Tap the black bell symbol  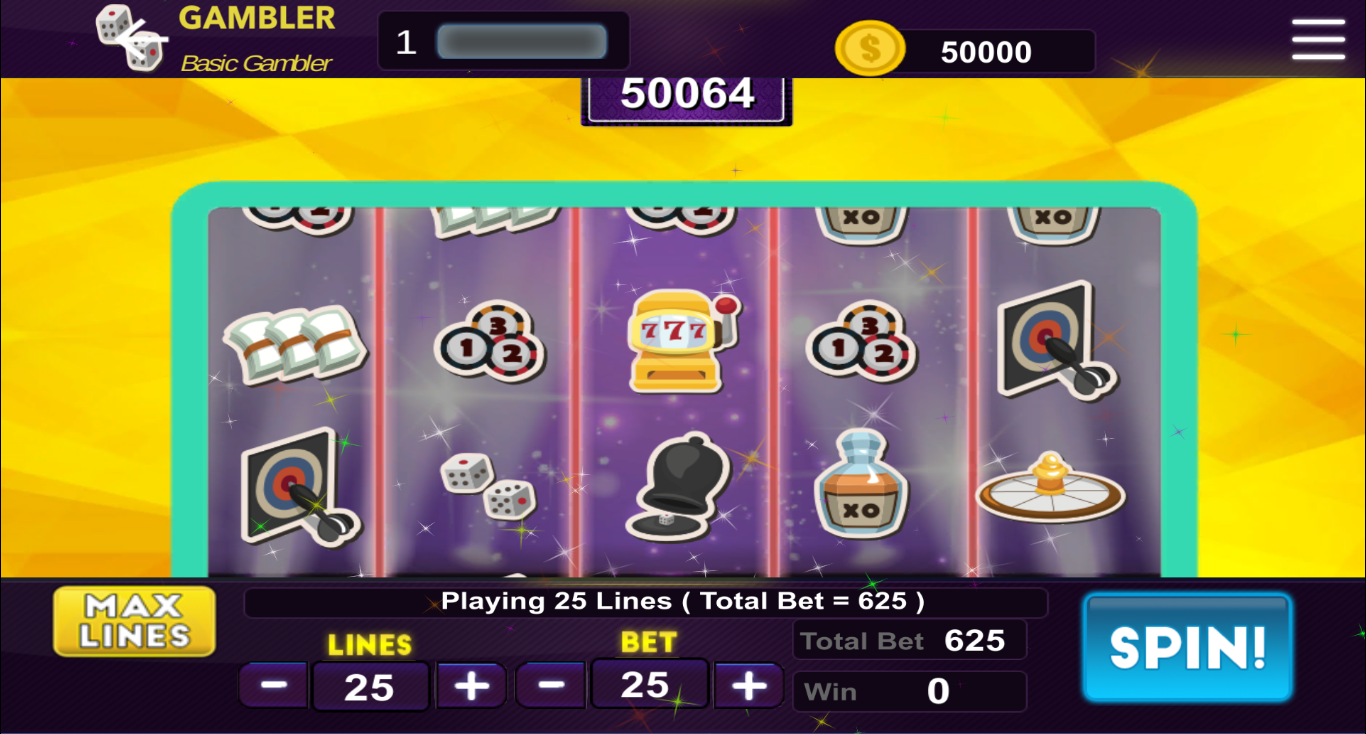[672, 486]
